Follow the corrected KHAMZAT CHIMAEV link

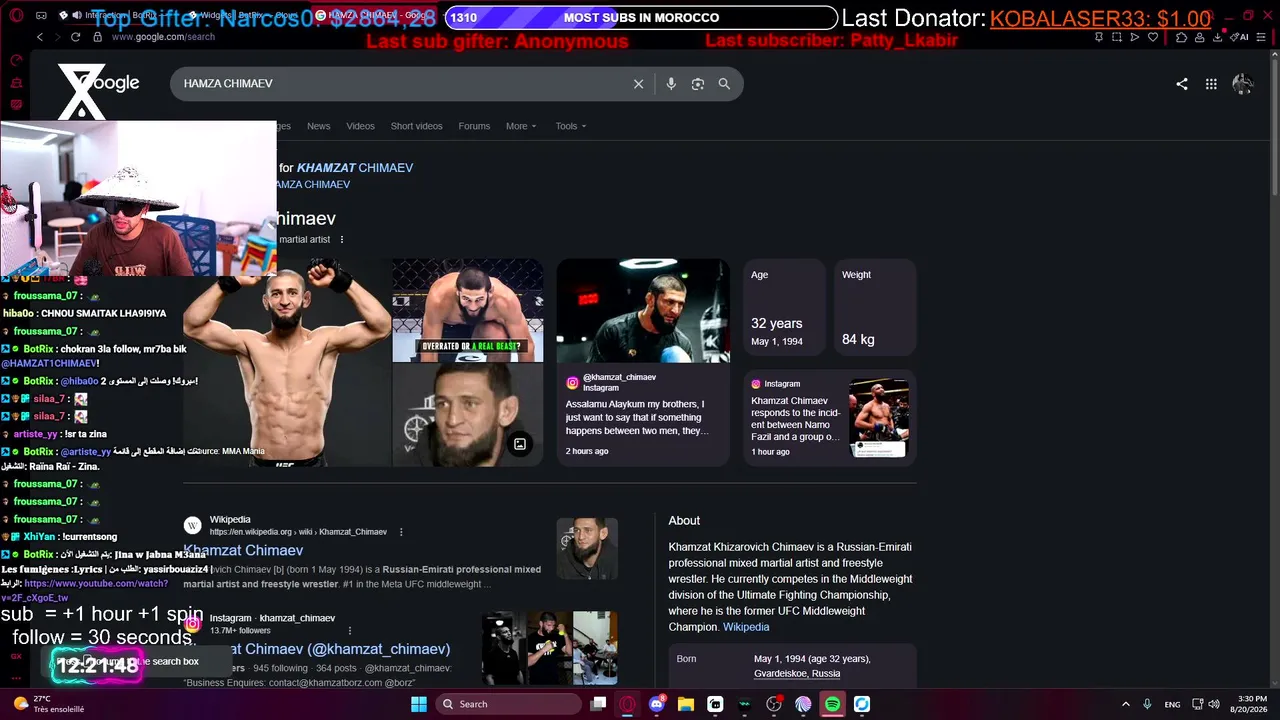pos(355,168)
